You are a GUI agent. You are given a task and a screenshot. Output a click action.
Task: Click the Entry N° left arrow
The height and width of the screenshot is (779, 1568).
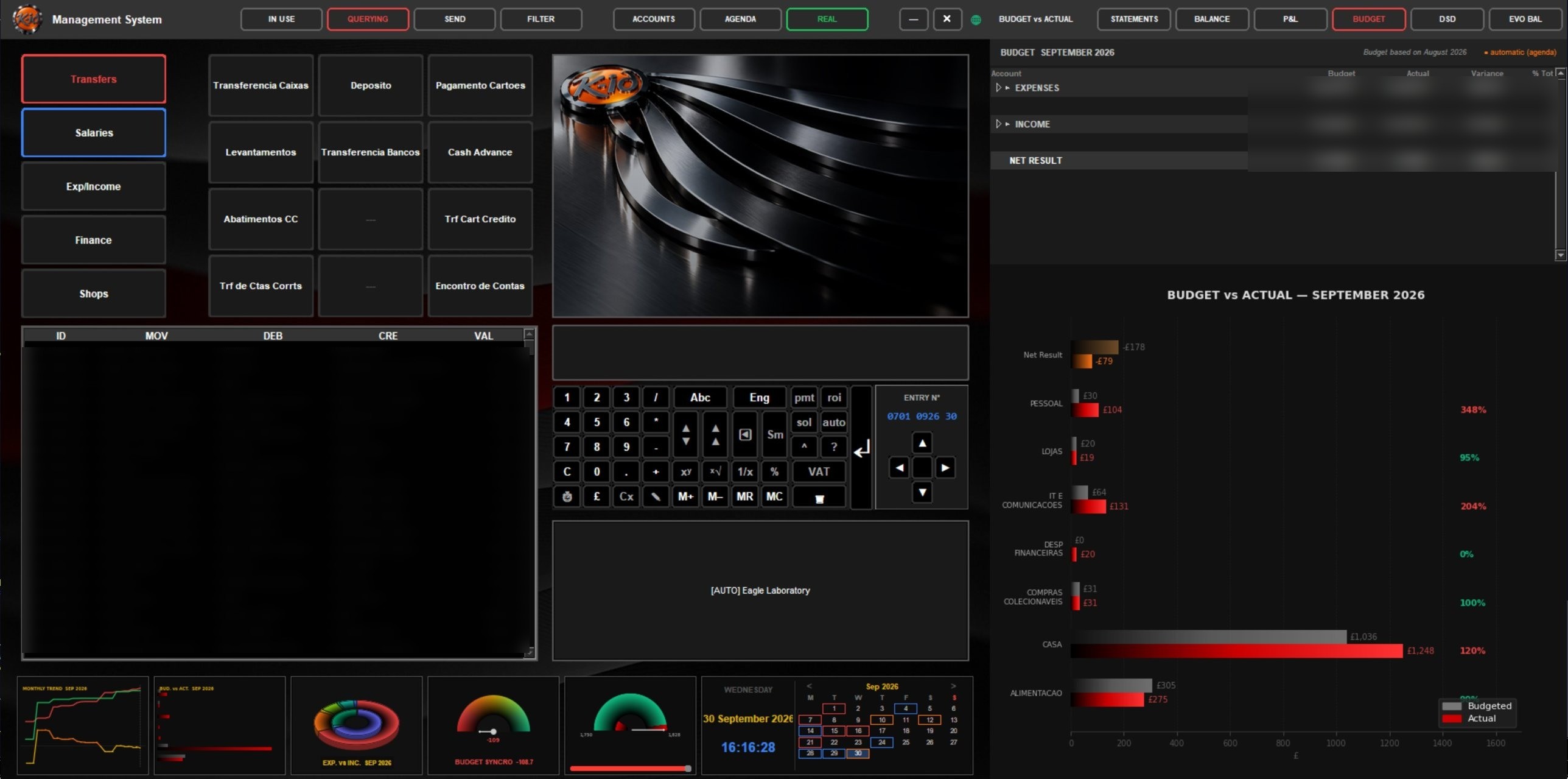pyautogui.click(x=899, y=468)
